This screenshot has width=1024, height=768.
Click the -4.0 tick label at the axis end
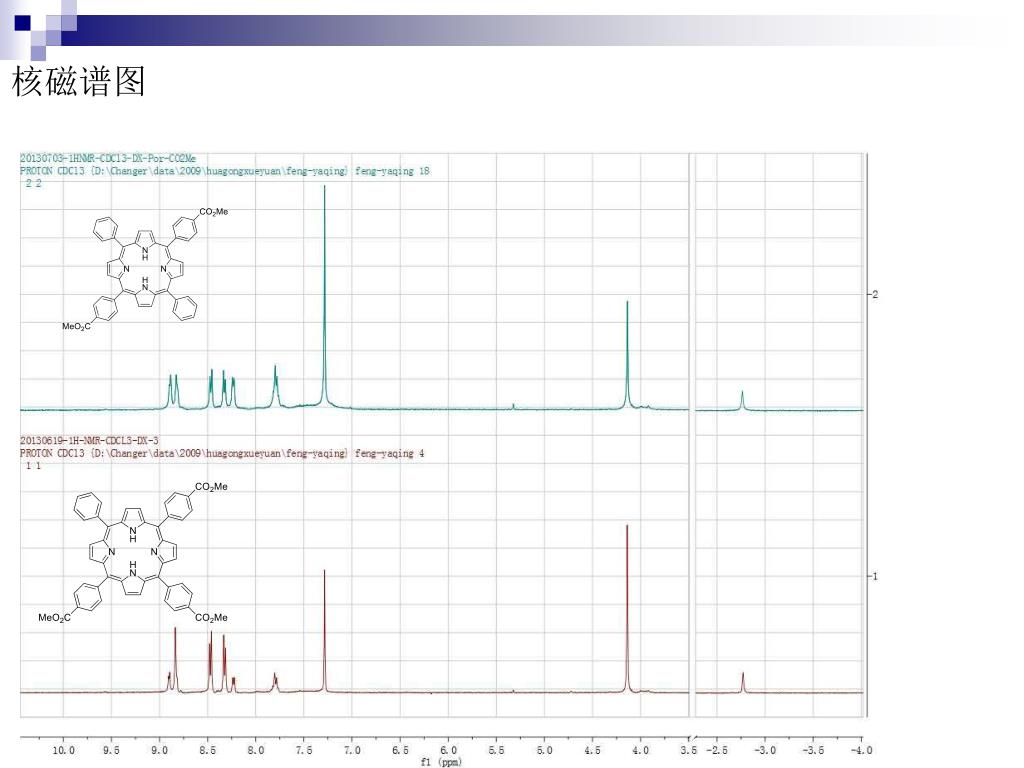pos(861,750)
